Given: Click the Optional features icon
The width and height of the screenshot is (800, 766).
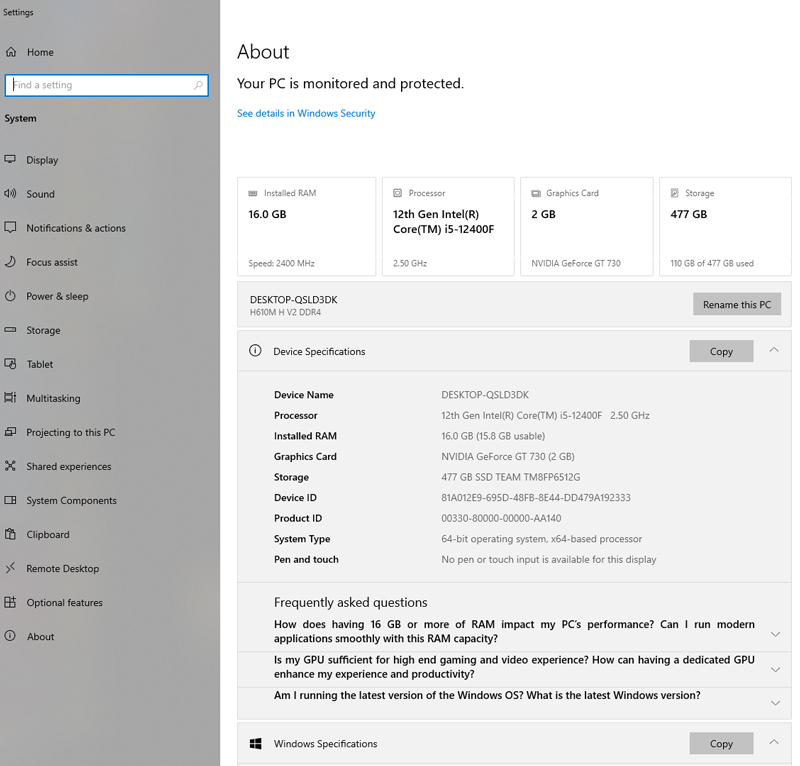Looking at the screenshot, I should 10,602.
